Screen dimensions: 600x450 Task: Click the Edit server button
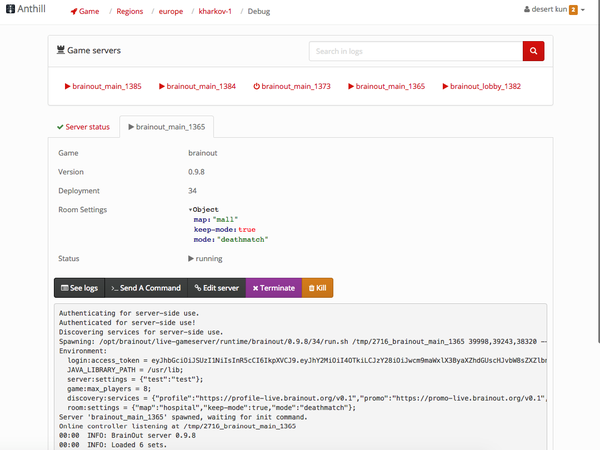click(217, 287)
